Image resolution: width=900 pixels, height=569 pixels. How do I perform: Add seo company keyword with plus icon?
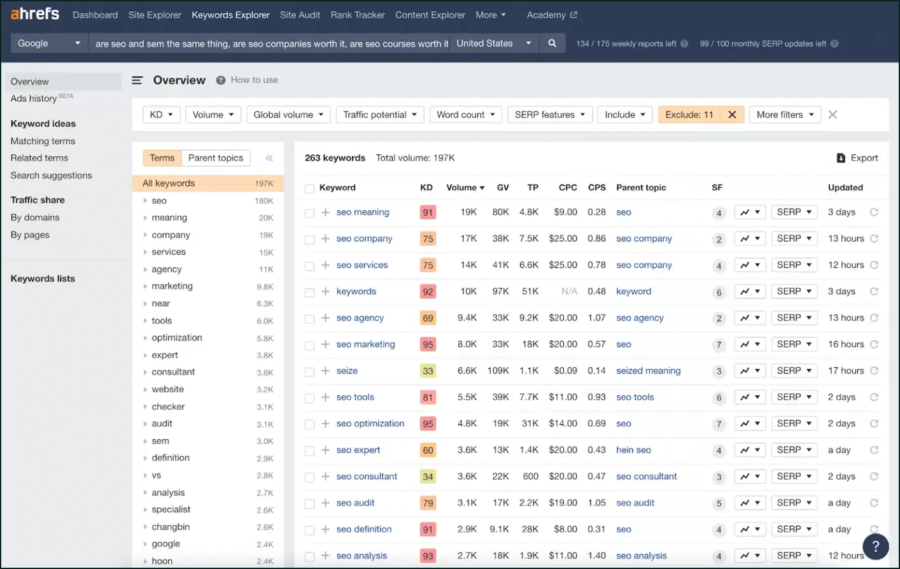point(325,239)
